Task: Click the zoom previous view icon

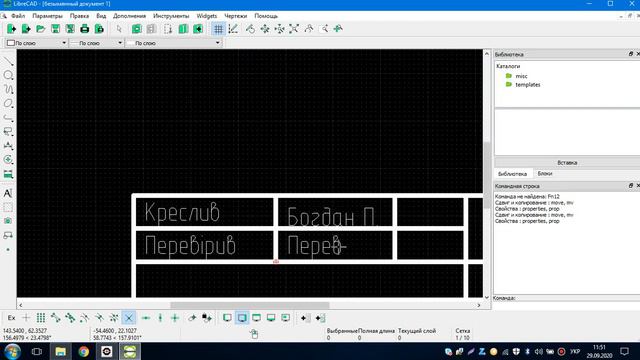Action: pyautogui.click(x=309, y=29)
